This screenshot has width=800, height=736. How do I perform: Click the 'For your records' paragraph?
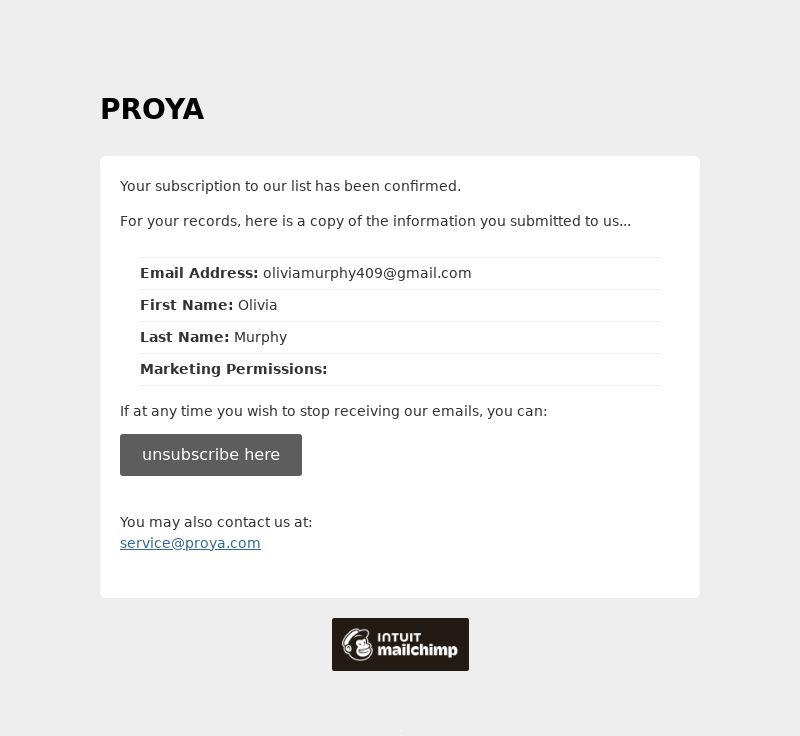[x=376, y=221]
